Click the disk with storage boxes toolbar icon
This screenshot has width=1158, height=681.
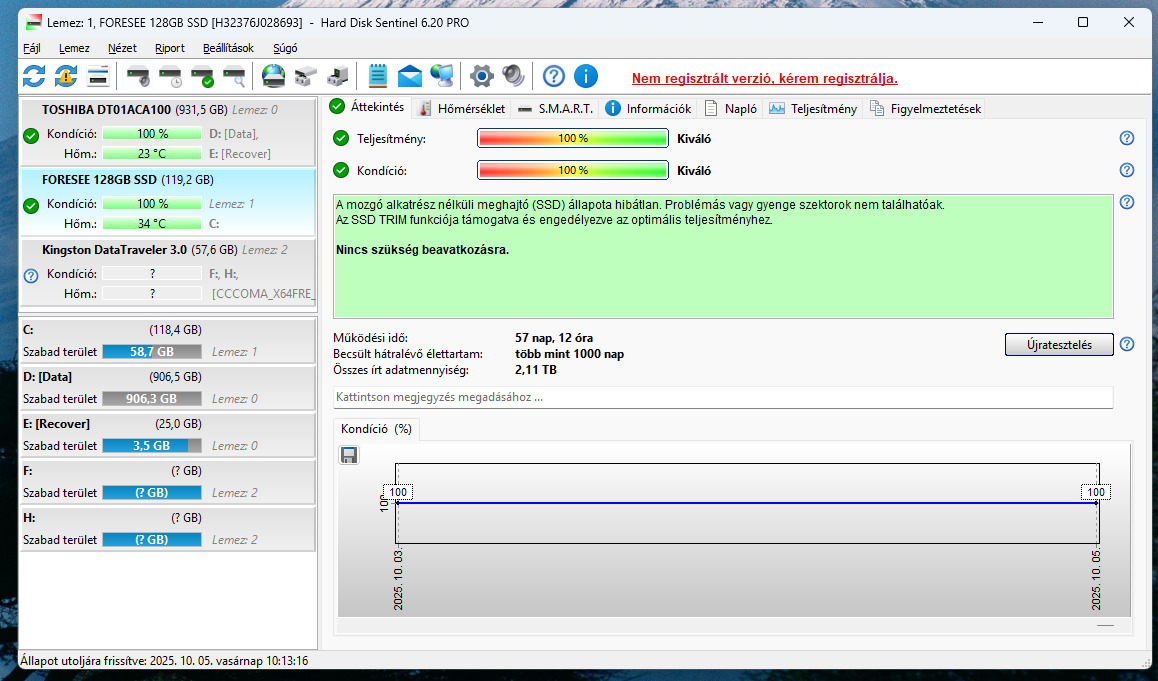pyautogui.click(x=305, y=76)
